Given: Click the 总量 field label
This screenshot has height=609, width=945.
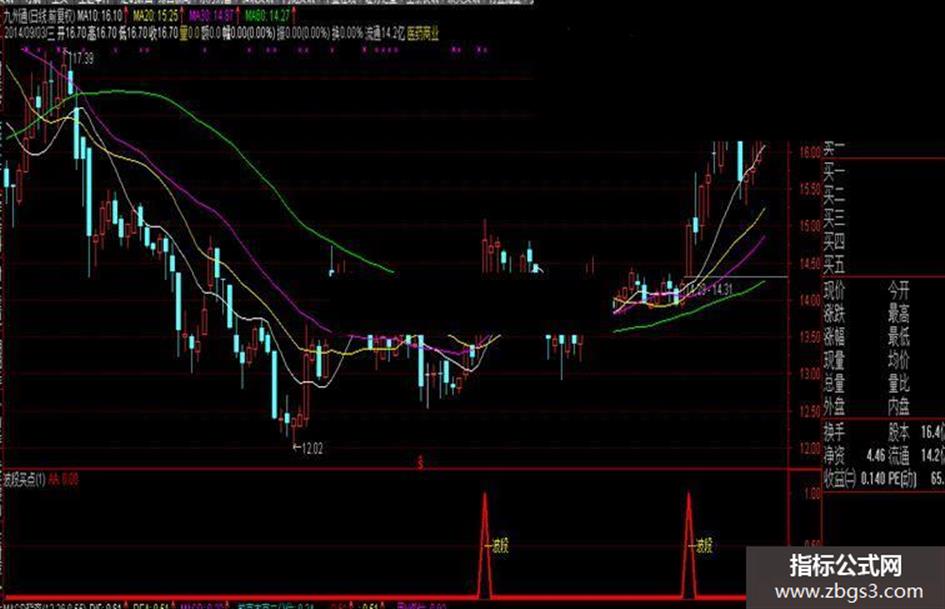Looking at the screenshot, I should 834,383.
